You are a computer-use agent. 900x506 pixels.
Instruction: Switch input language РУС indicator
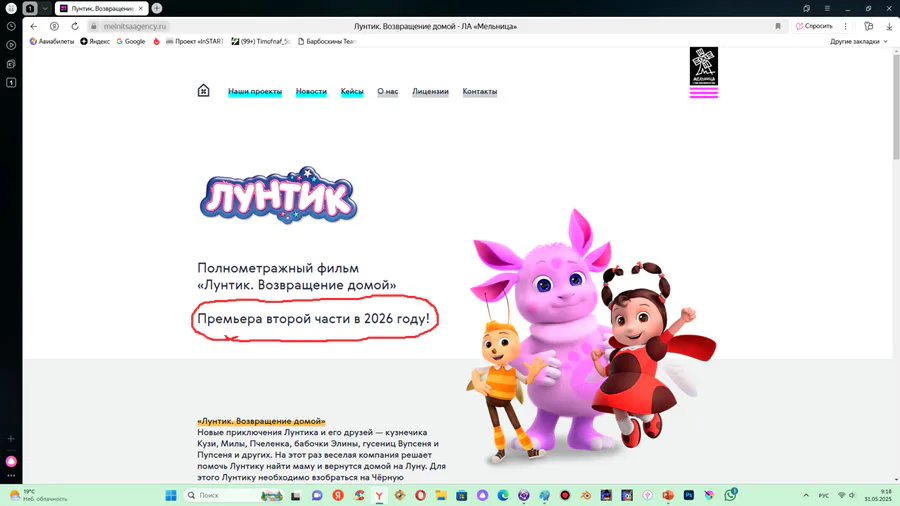[824, 495]
